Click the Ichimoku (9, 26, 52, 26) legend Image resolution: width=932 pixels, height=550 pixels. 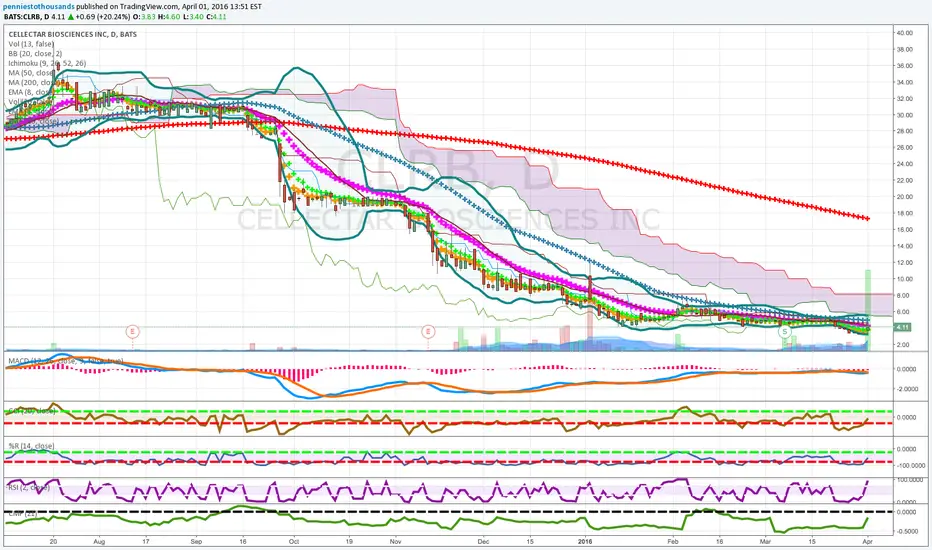pyautogui.click(x=47, y=63)
